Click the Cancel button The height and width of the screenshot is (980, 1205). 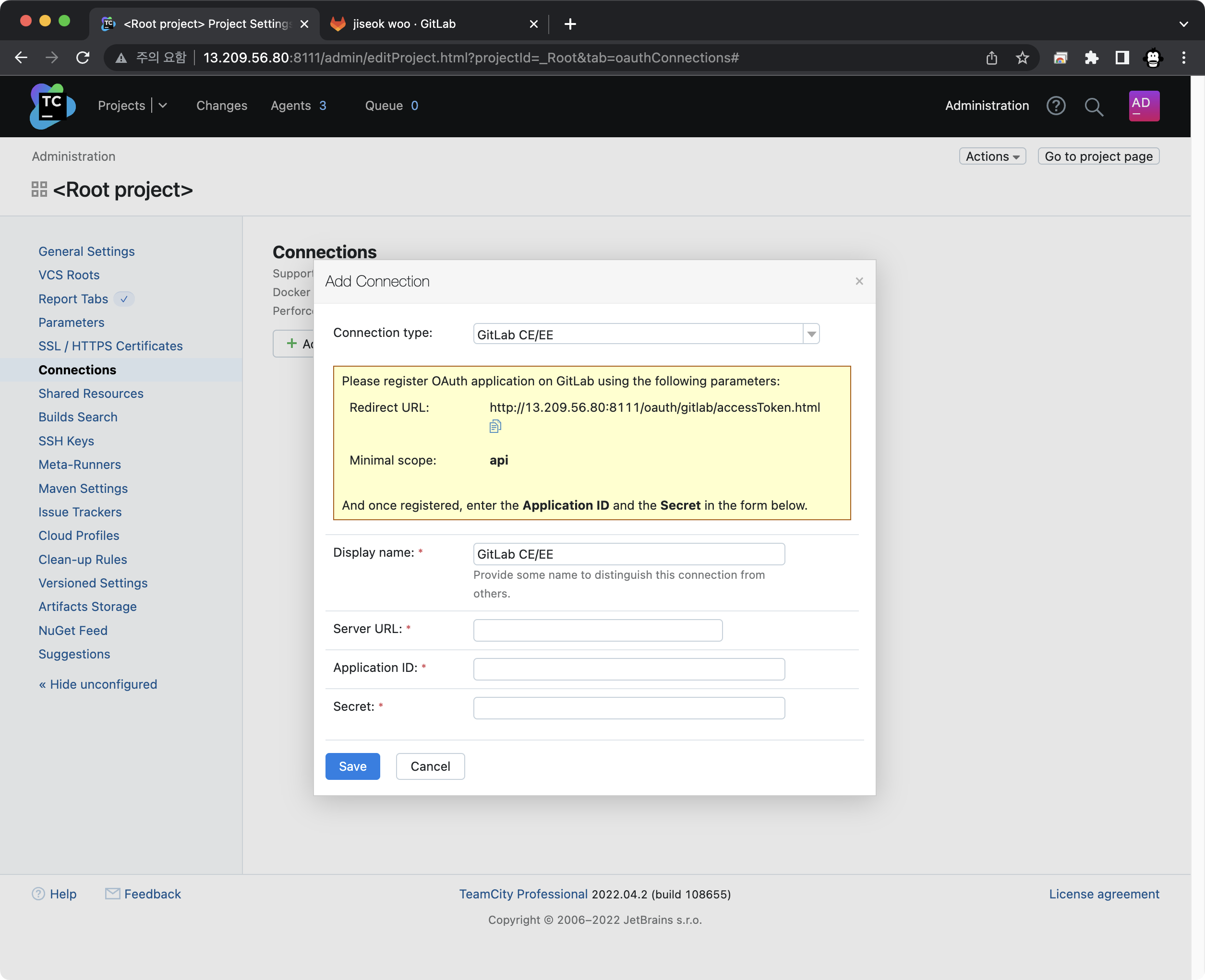coord(430,766)
